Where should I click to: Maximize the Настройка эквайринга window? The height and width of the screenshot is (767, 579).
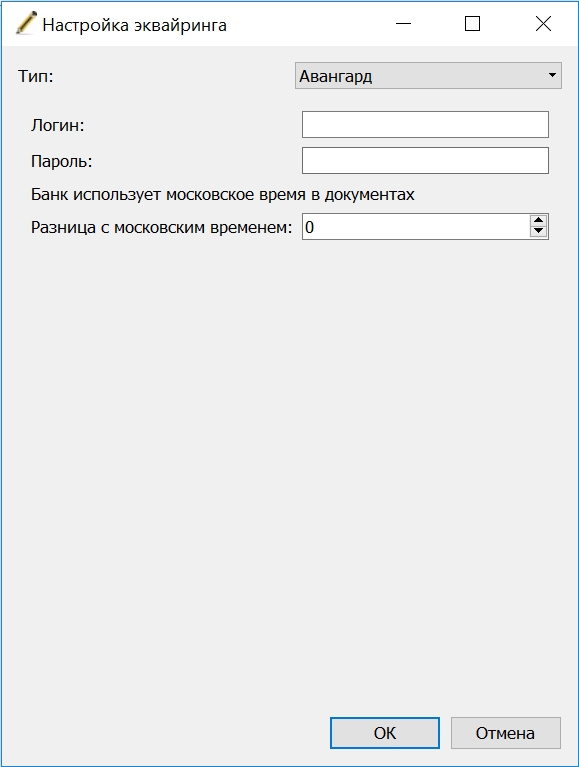click(472, 23)
